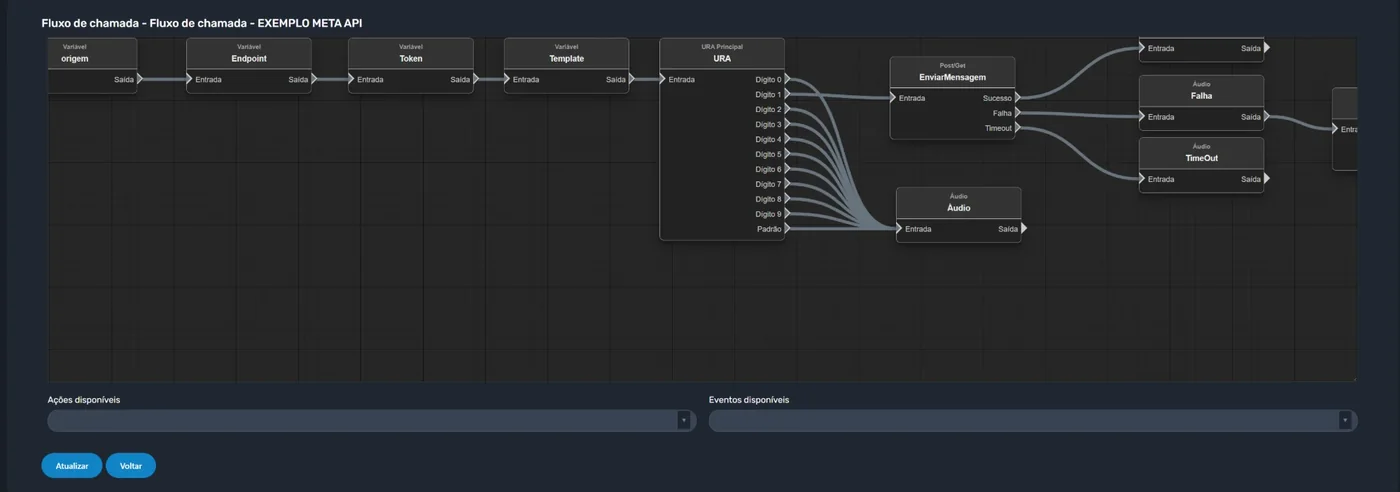Click the Entrada port of Áudio node
1400x492 pixels.
900,229
